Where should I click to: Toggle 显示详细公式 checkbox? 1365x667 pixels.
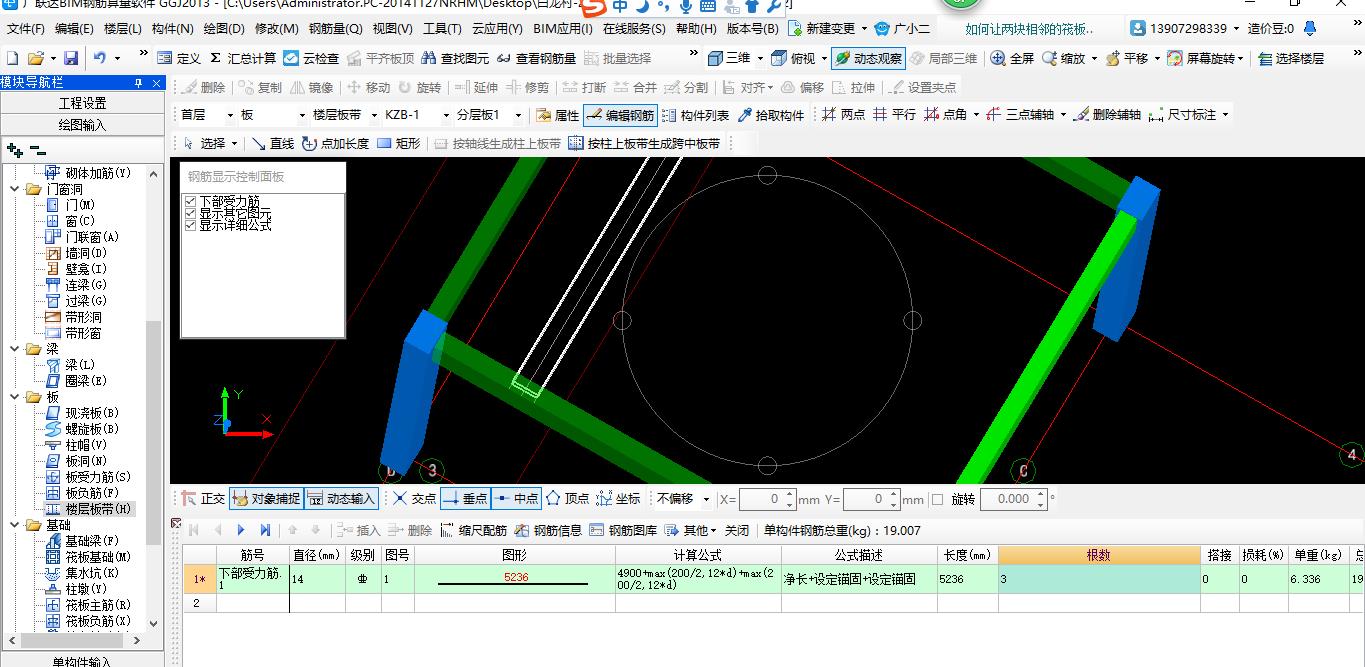tap(191, 226)
